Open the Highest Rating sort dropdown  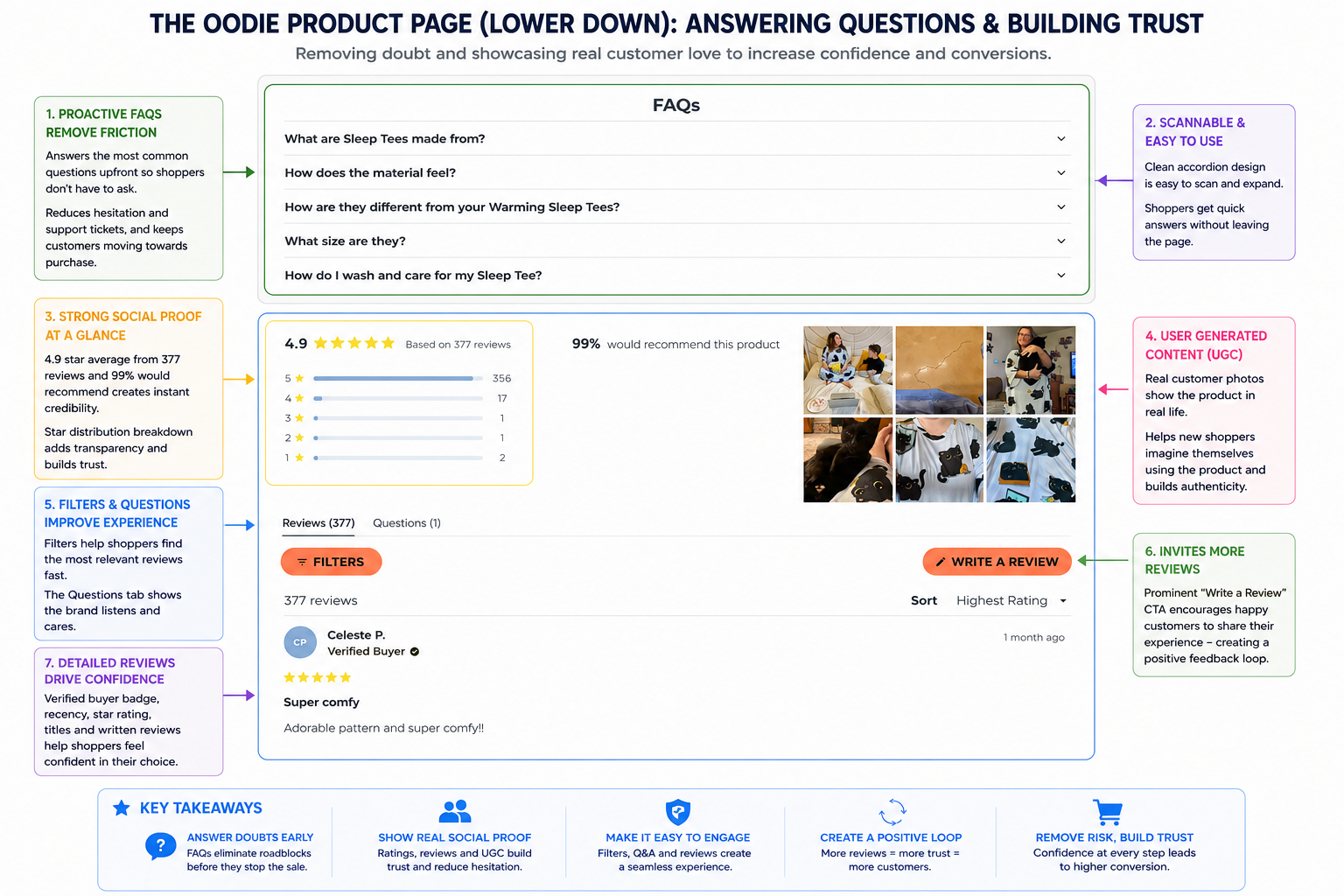pyautogui.click(x=1011, y=601)
